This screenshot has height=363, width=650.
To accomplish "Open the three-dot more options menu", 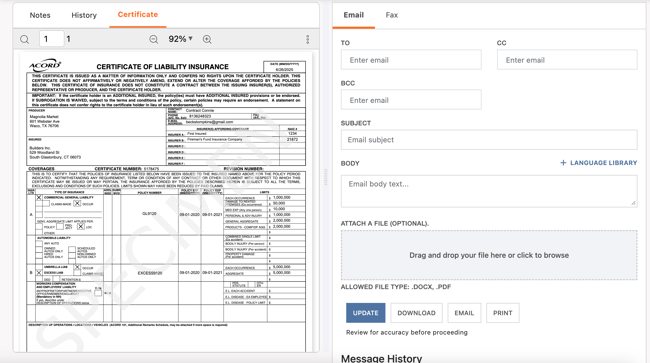I will pyautogui.click(x=308, y=39).
